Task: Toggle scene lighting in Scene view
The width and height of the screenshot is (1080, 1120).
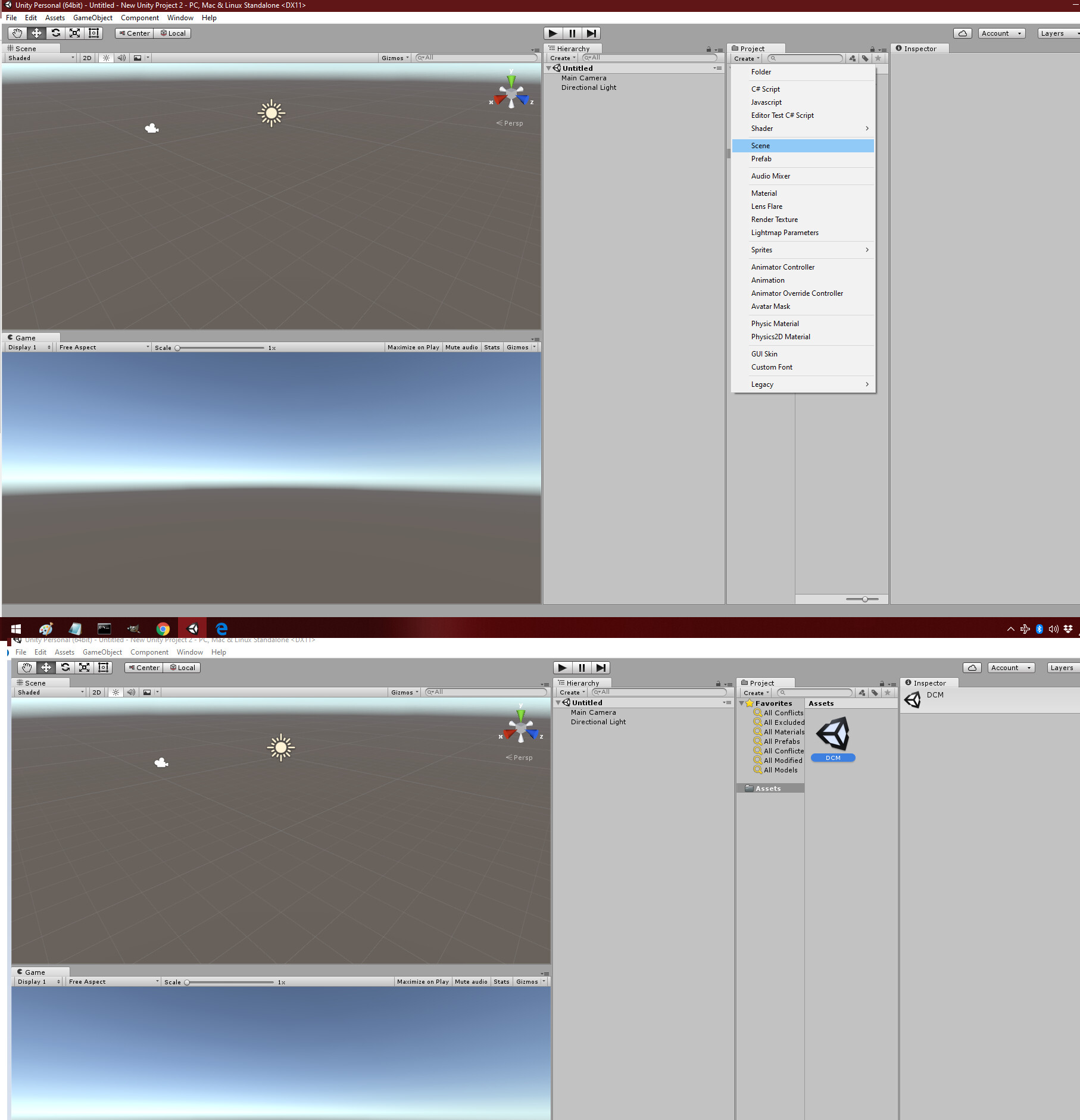Action: coord(105,58)
